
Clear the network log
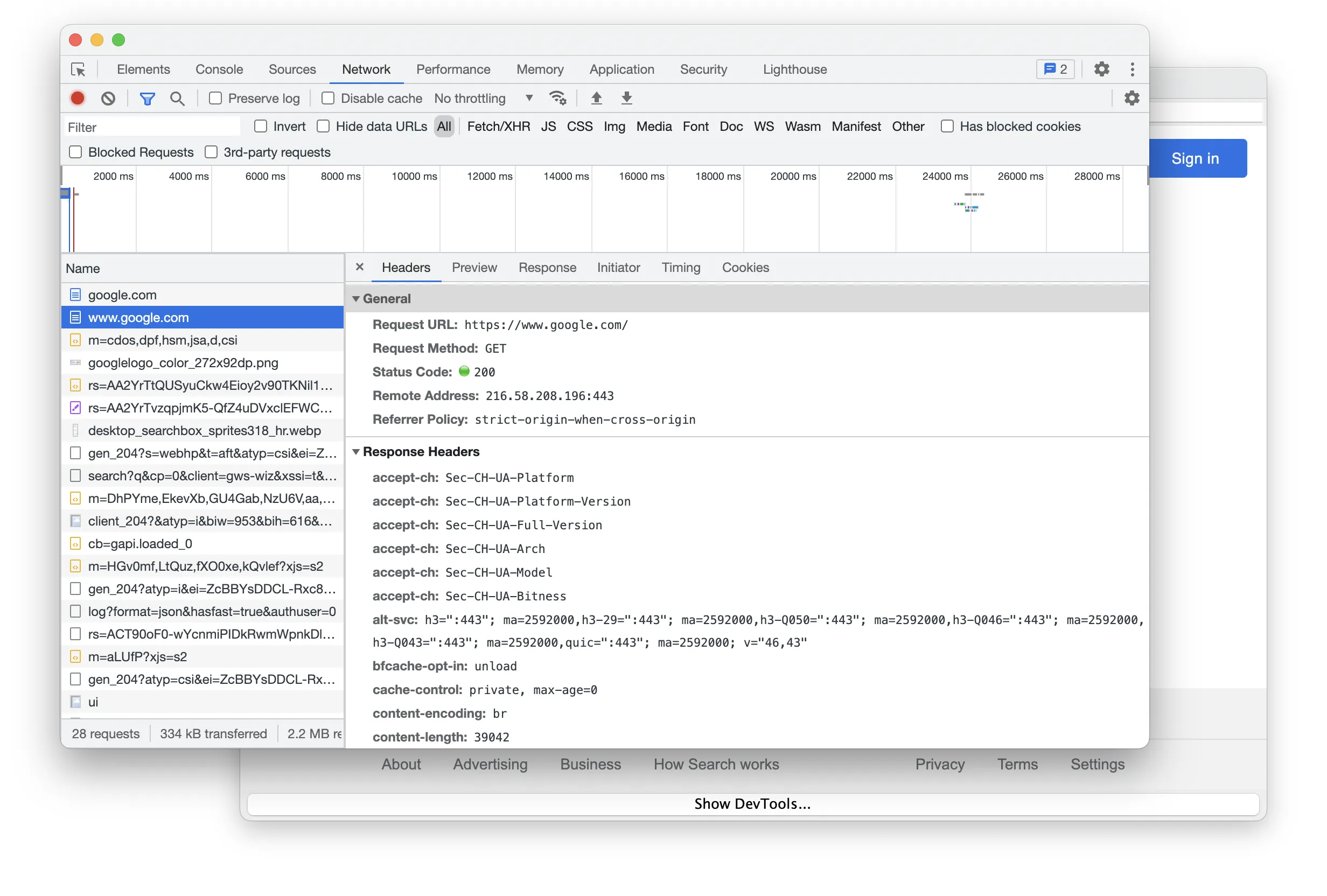click(108, 98)
